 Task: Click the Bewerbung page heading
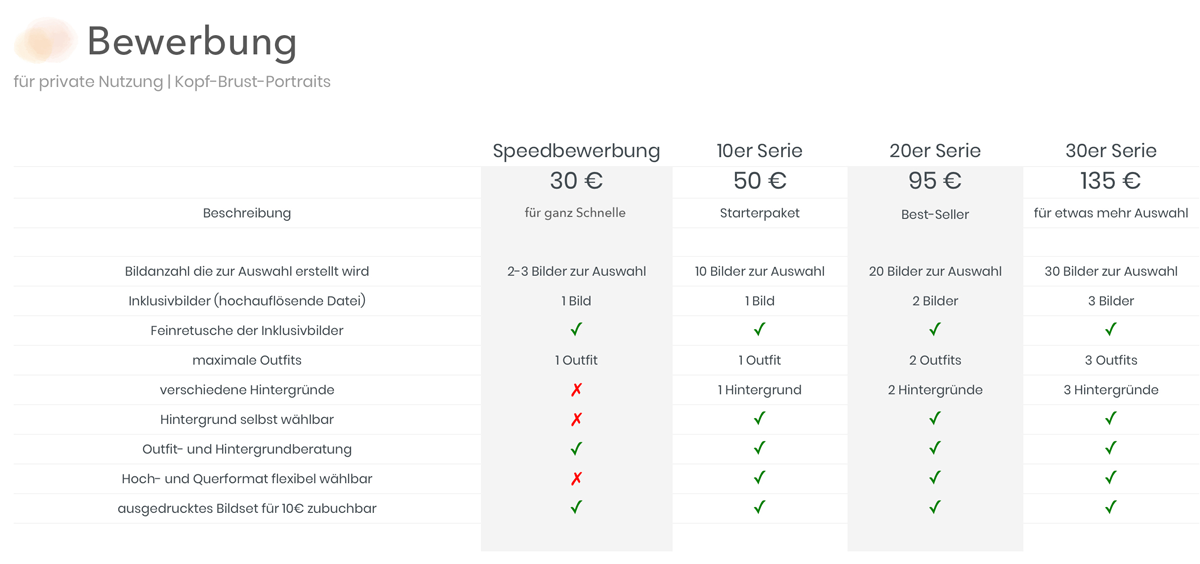point(192,42)
